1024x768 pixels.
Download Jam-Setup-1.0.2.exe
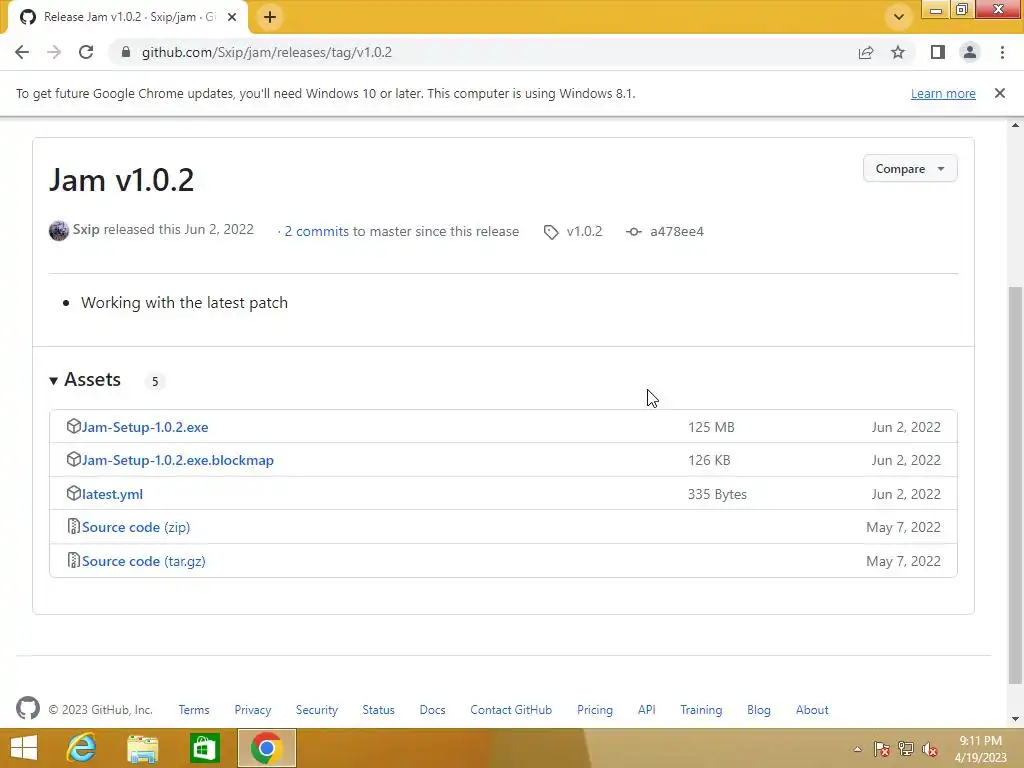pos(145,427)
